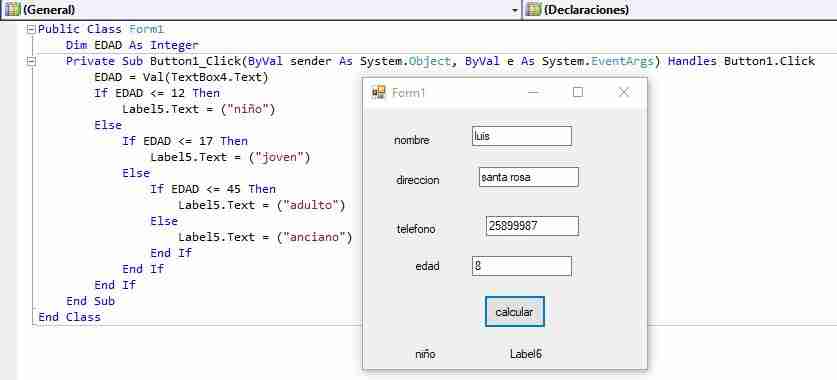Close the Form1 window

(x=623, y=92)
